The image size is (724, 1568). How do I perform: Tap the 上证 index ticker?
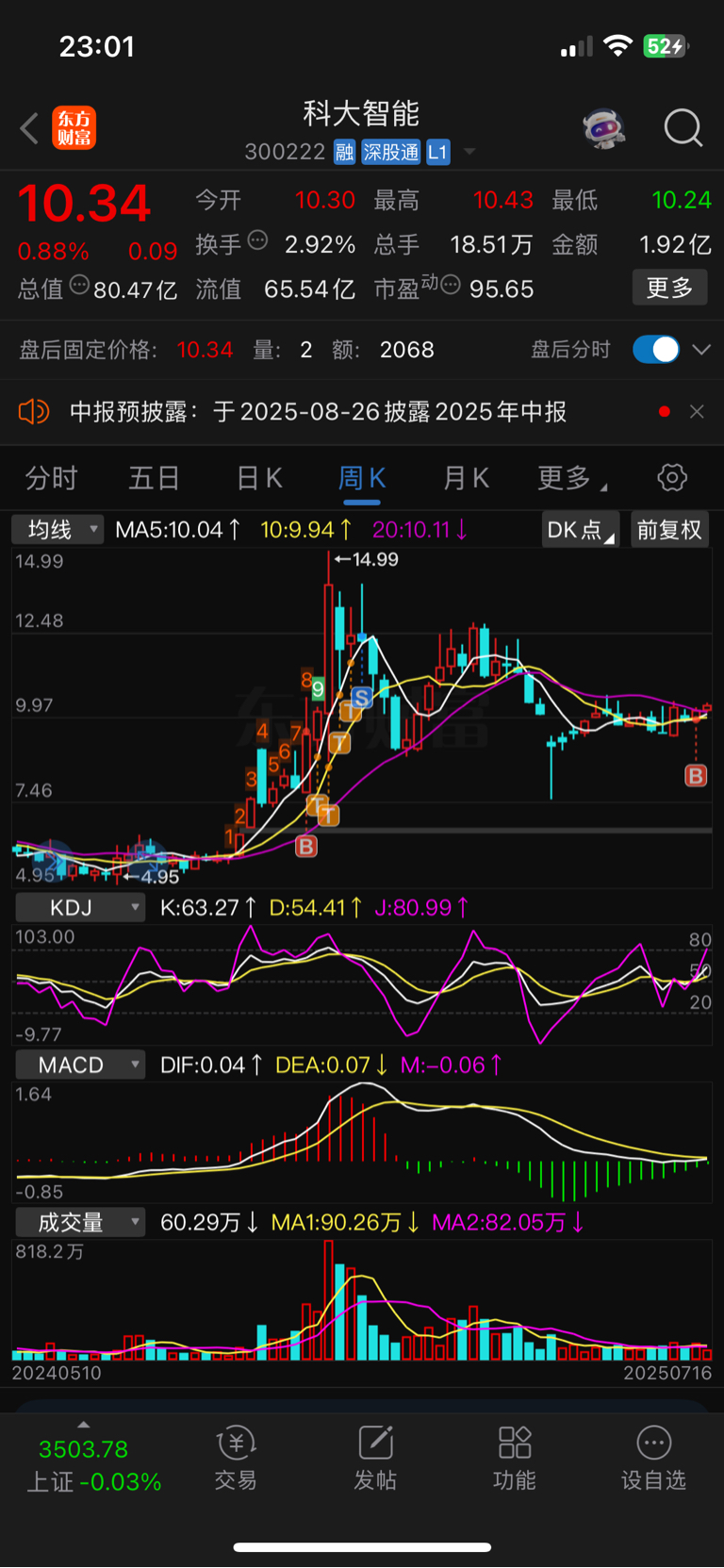[93, 1465]
